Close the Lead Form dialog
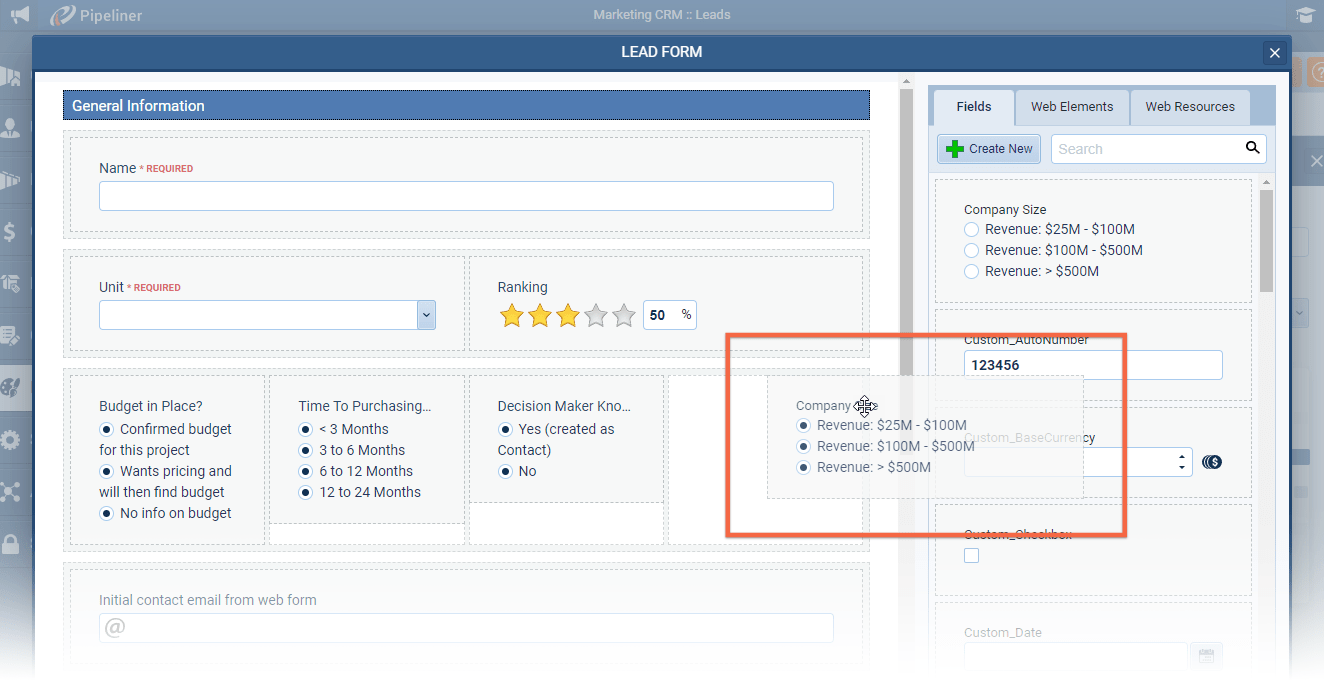Screen dimensions: 1324x680 point(1273,53)
